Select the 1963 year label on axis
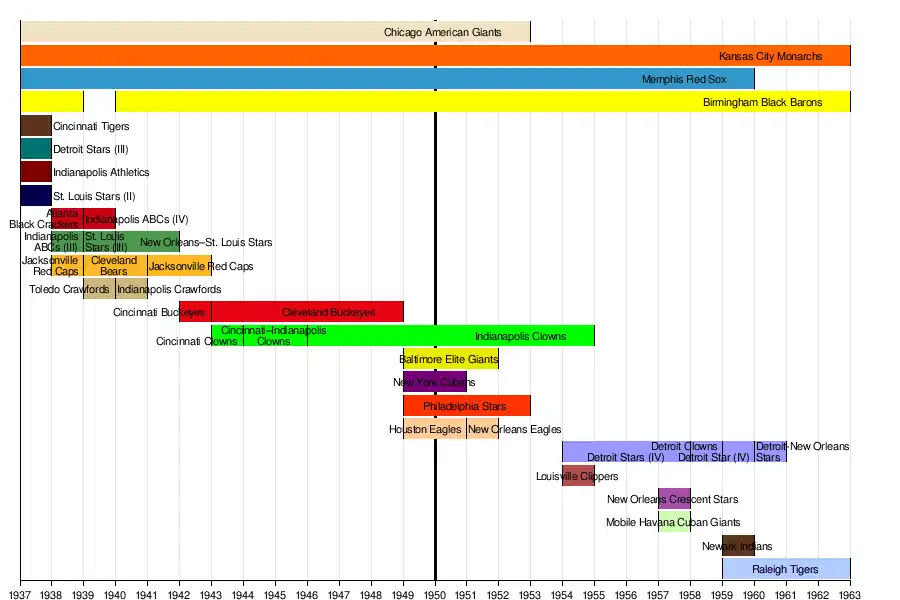This screenshot has height=600, width=900. (850, 592)
